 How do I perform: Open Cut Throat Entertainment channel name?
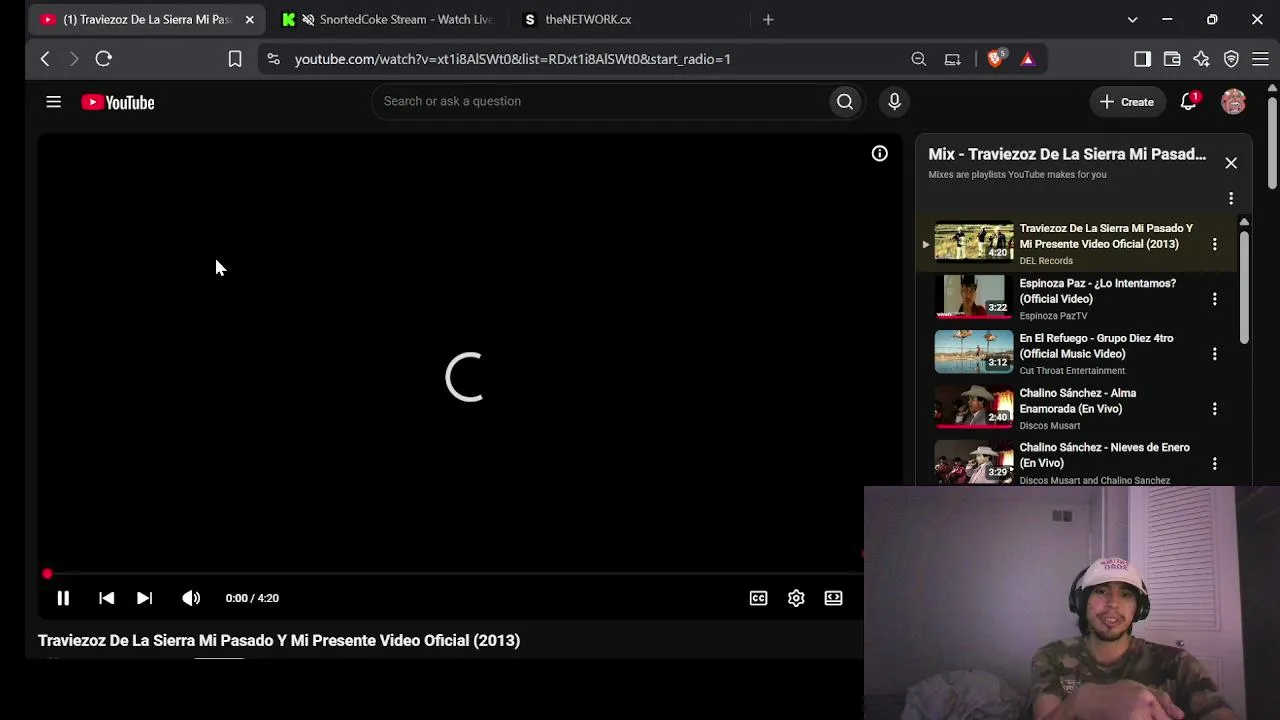tap(1072, 371)
